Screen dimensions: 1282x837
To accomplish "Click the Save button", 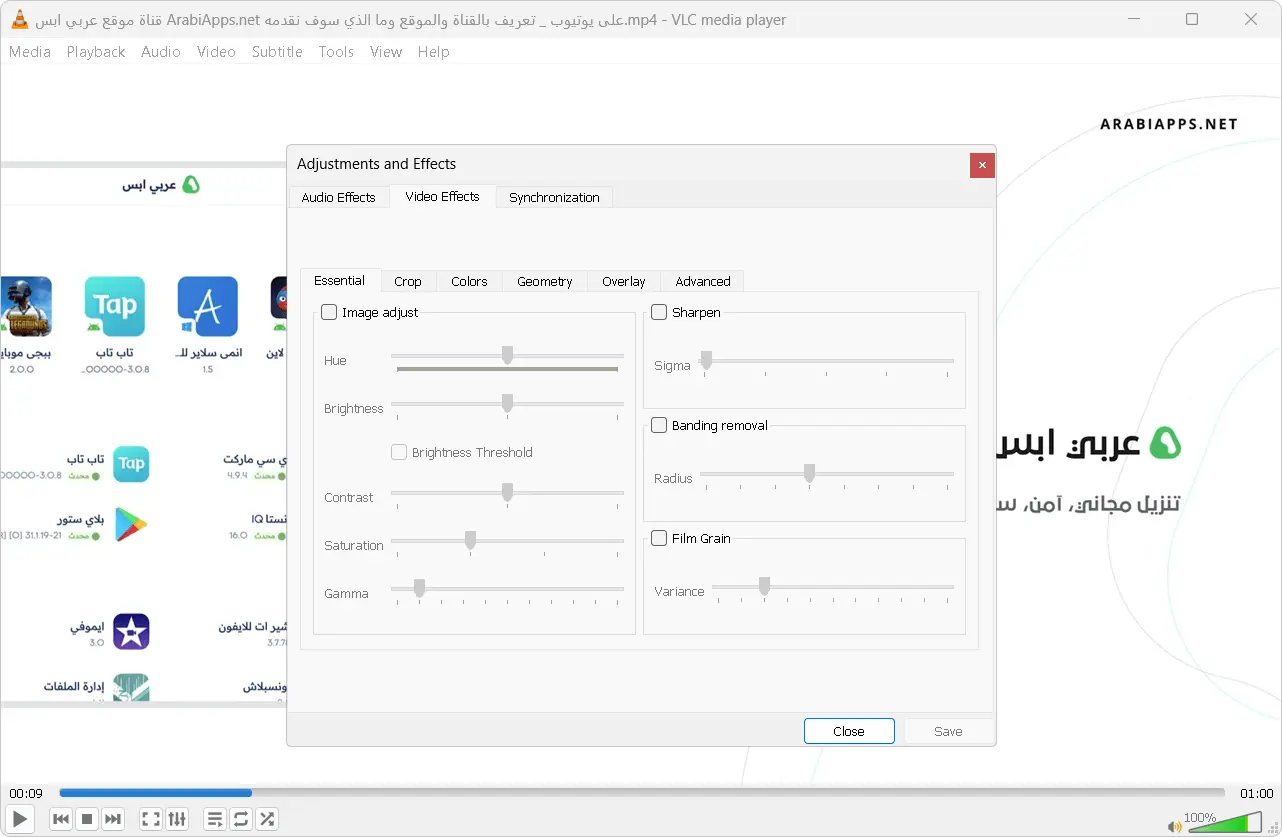I will point(947,731).
